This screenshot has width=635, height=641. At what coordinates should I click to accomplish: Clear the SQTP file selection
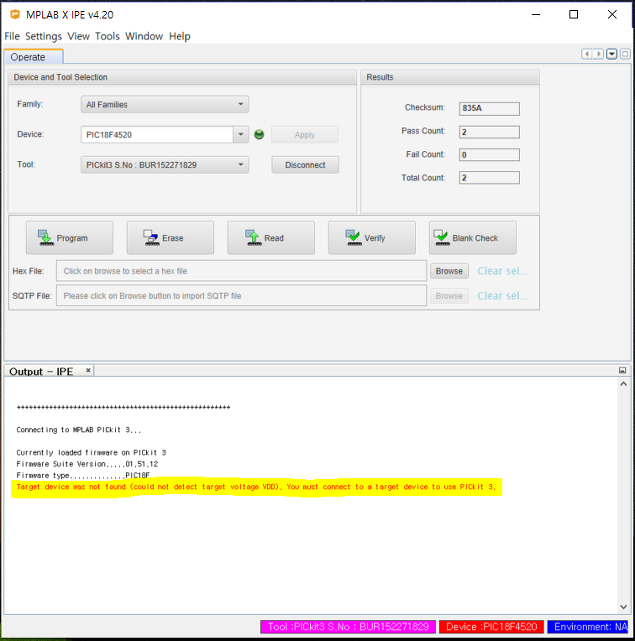tap(503, 296)
